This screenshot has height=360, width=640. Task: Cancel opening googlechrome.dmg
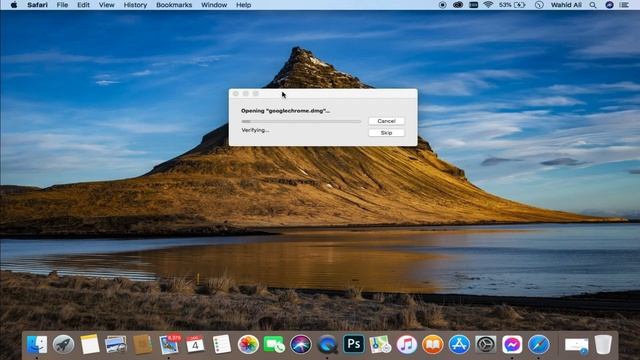[x=386, y=121]
